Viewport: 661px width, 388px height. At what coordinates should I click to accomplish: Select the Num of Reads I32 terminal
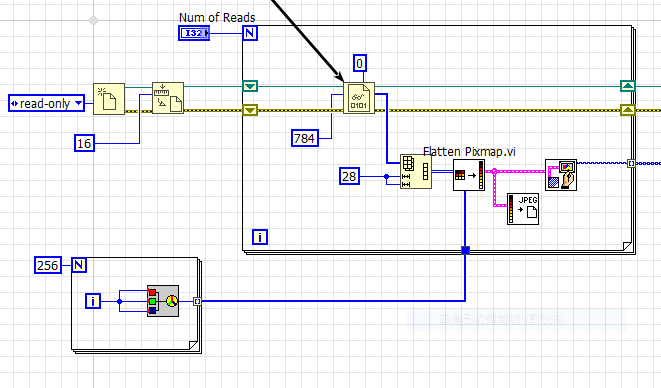tap(194, 33)
